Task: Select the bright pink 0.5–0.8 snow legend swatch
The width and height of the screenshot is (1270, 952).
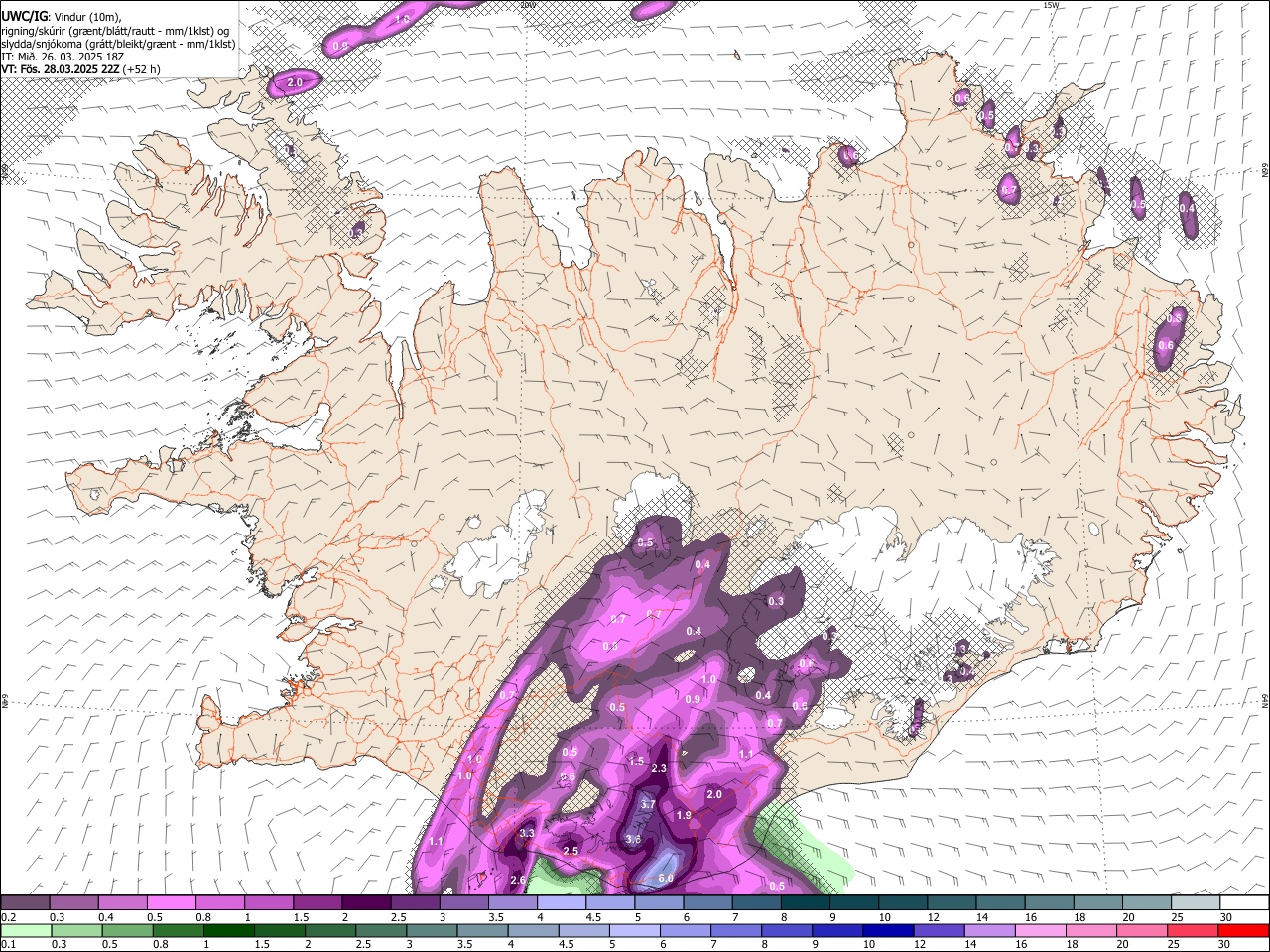Action: [172, 903]
